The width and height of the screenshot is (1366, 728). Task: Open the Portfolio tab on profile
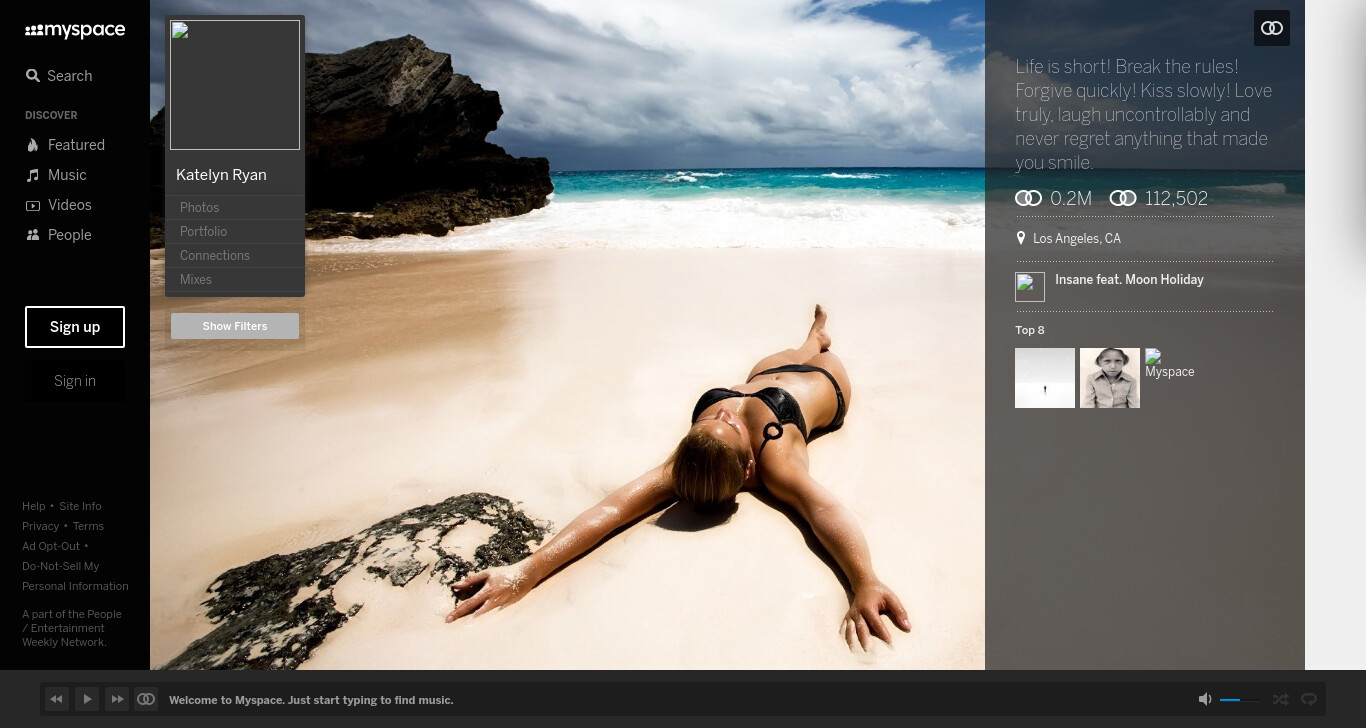pyautogui.click(x=235, y=231)
